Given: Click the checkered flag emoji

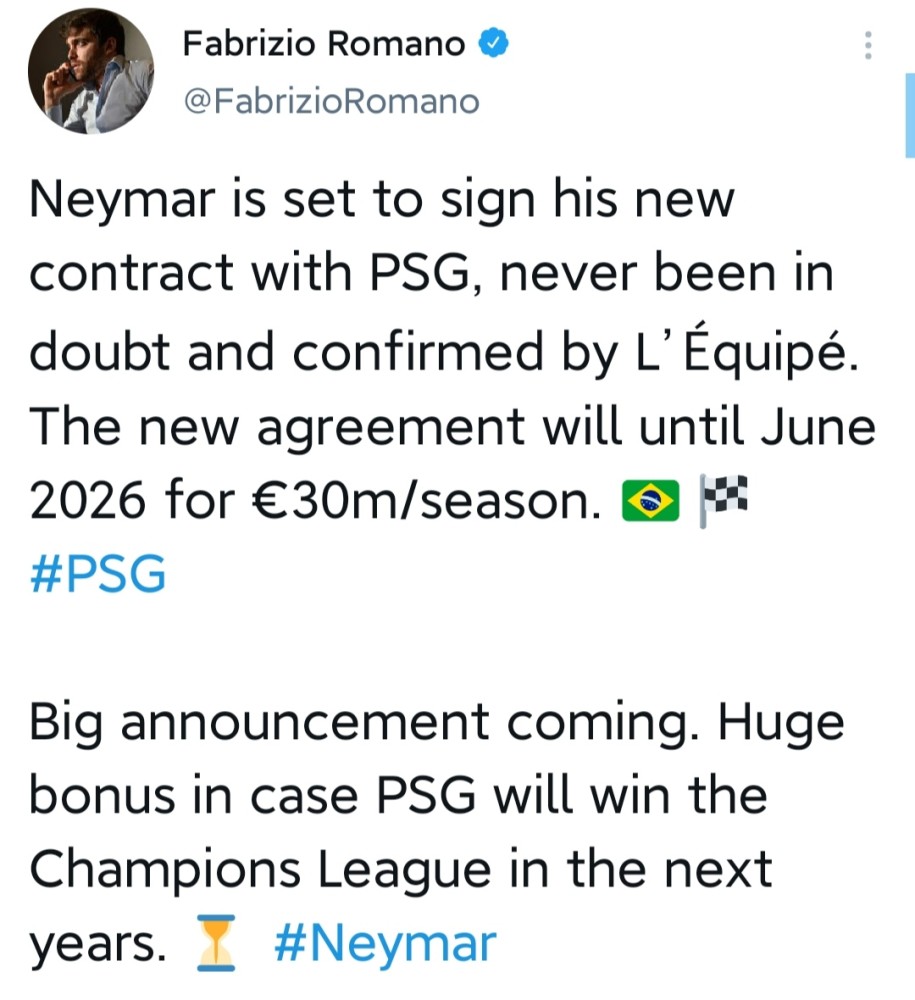Looking at the screenshot, I should pos(723,501).
